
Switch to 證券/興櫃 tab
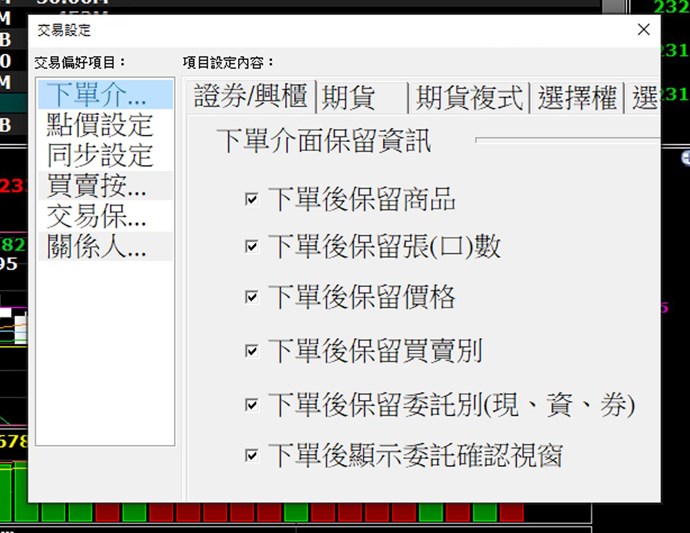[250, 96]
